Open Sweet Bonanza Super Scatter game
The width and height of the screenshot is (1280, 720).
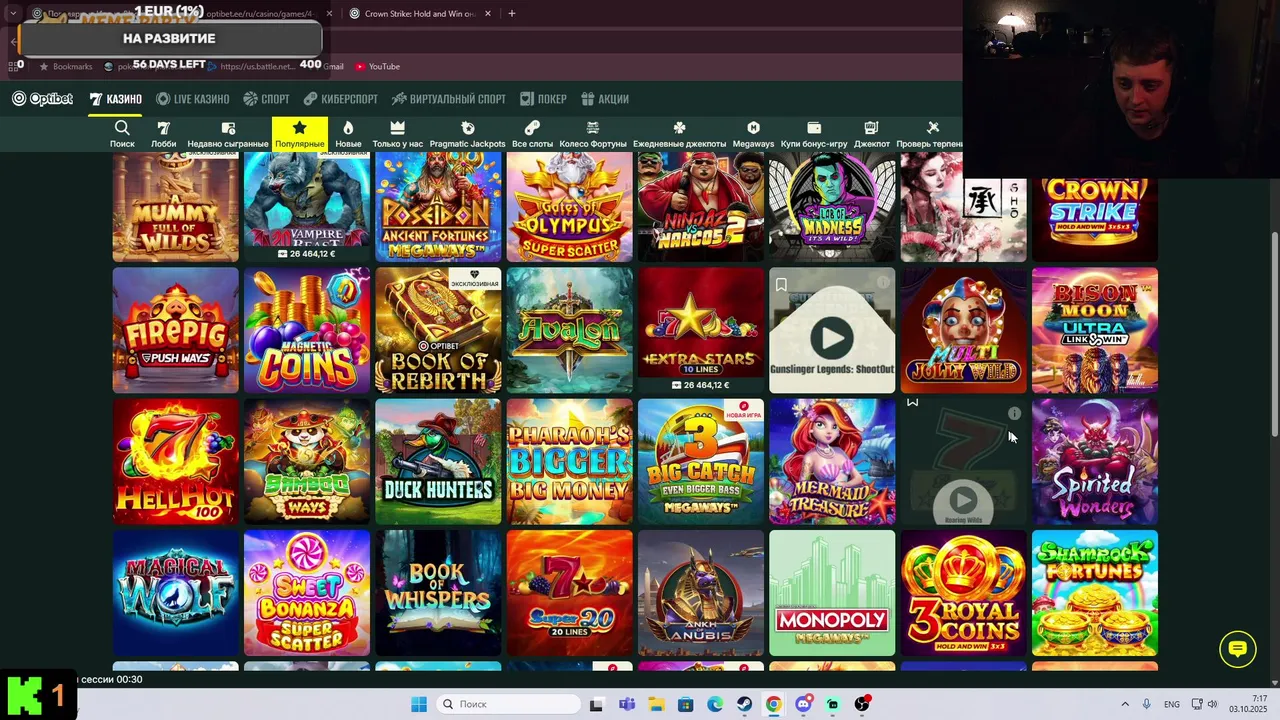307,593
